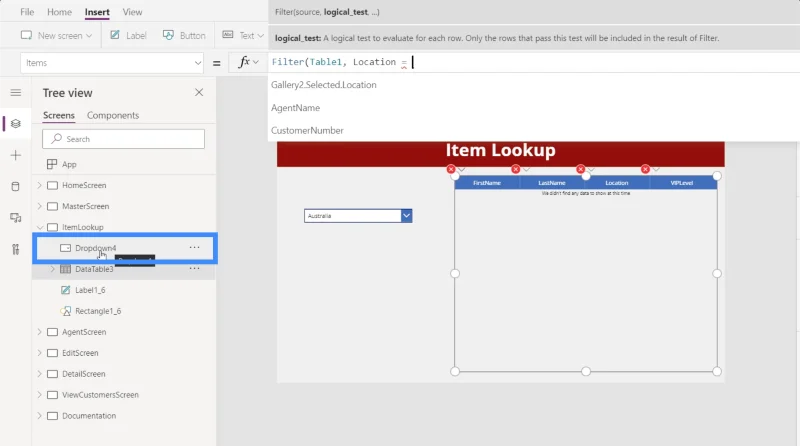Switch to the Home tab
Screen dimensions: 800x446
[x=59, y=12]
